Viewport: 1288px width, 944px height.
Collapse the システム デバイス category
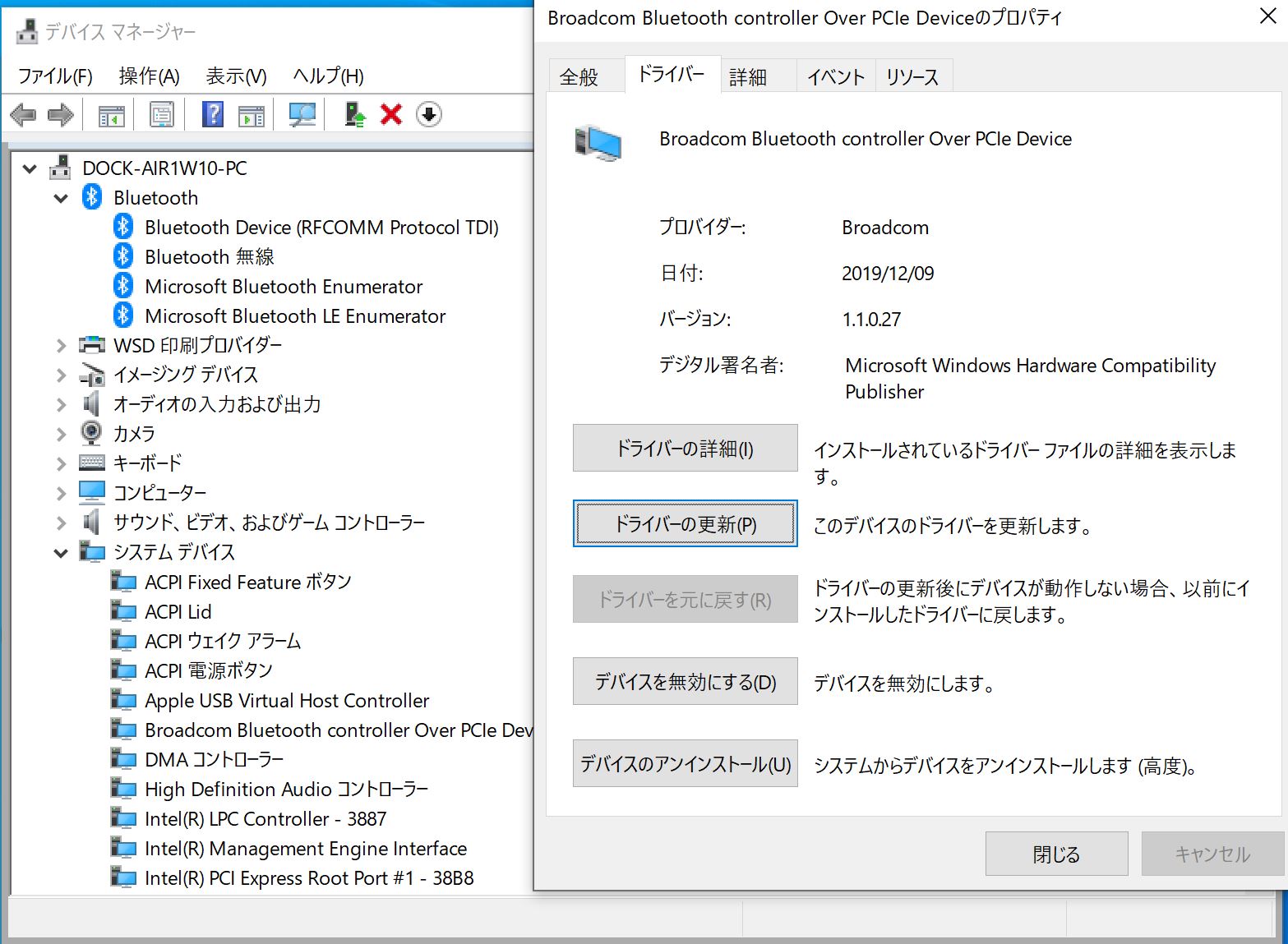tap(61, 554)
